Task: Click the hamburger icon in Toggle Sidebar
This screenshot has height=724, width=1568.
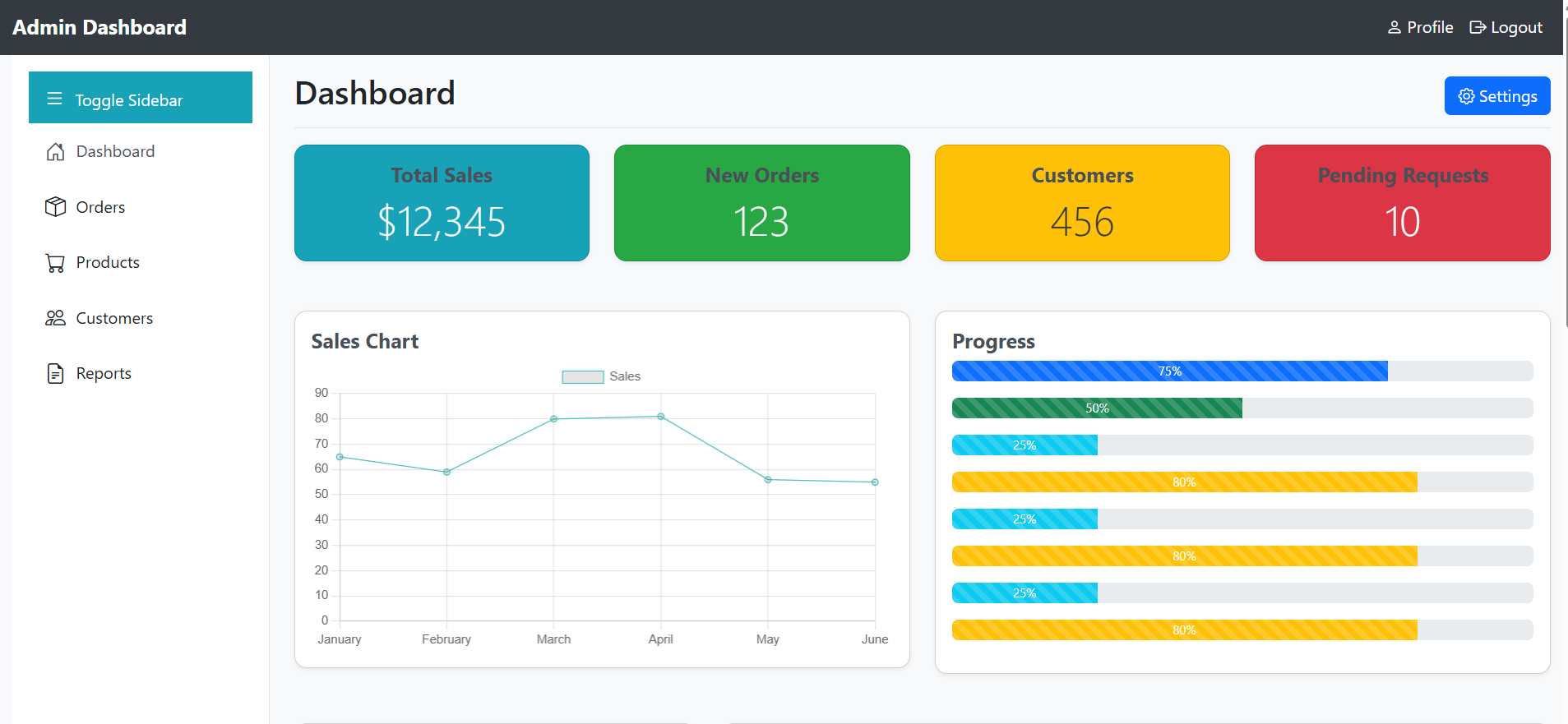Action: [55, 99]
